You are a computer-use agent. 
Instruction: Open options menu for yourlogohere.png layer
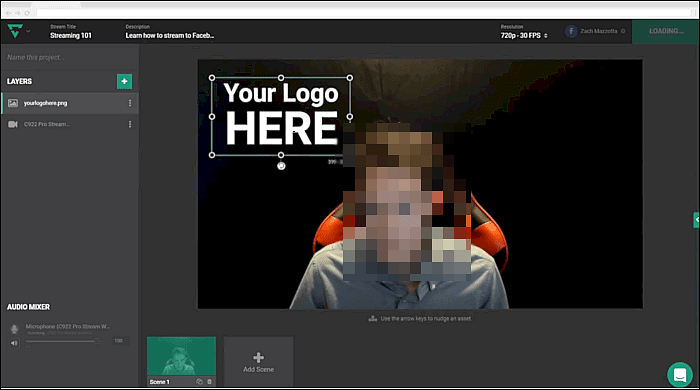tap(130, 103)
